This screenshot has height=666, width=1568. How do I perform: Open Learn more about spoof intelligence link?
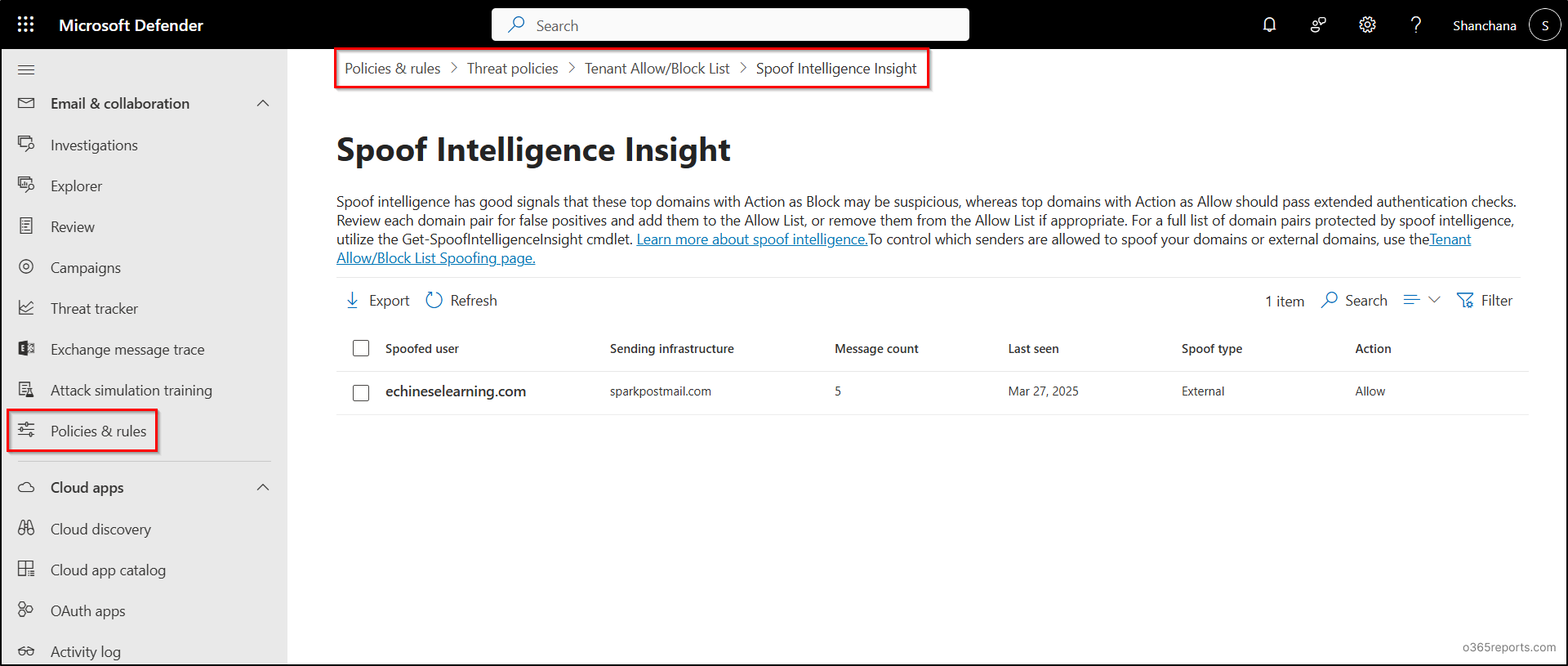tap(751, 239)
